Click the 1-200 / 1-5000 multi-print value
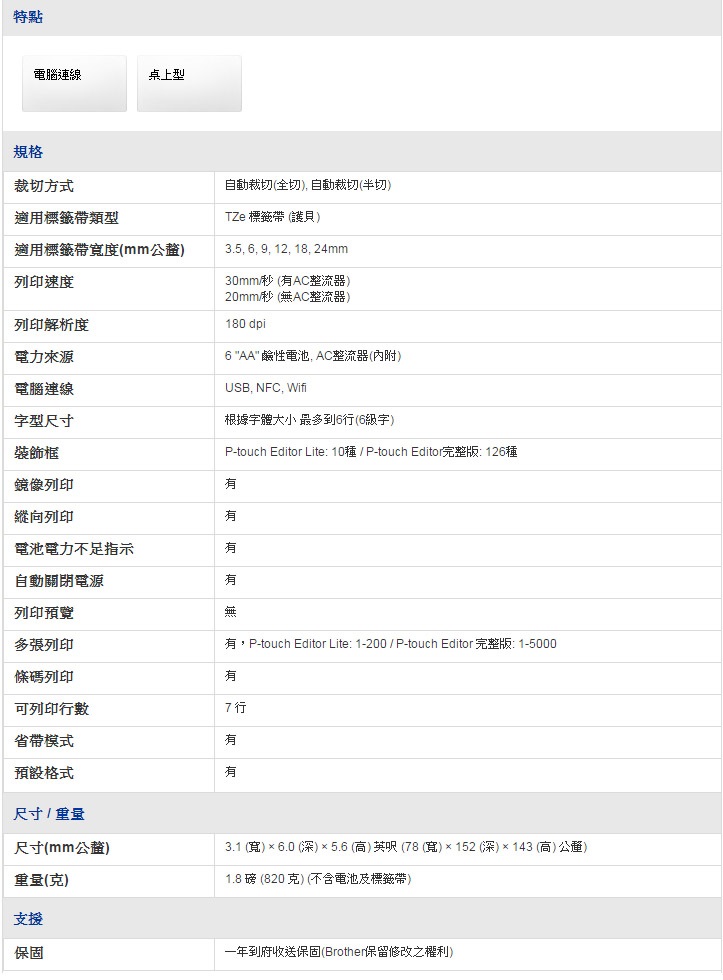 click(391, 644)
